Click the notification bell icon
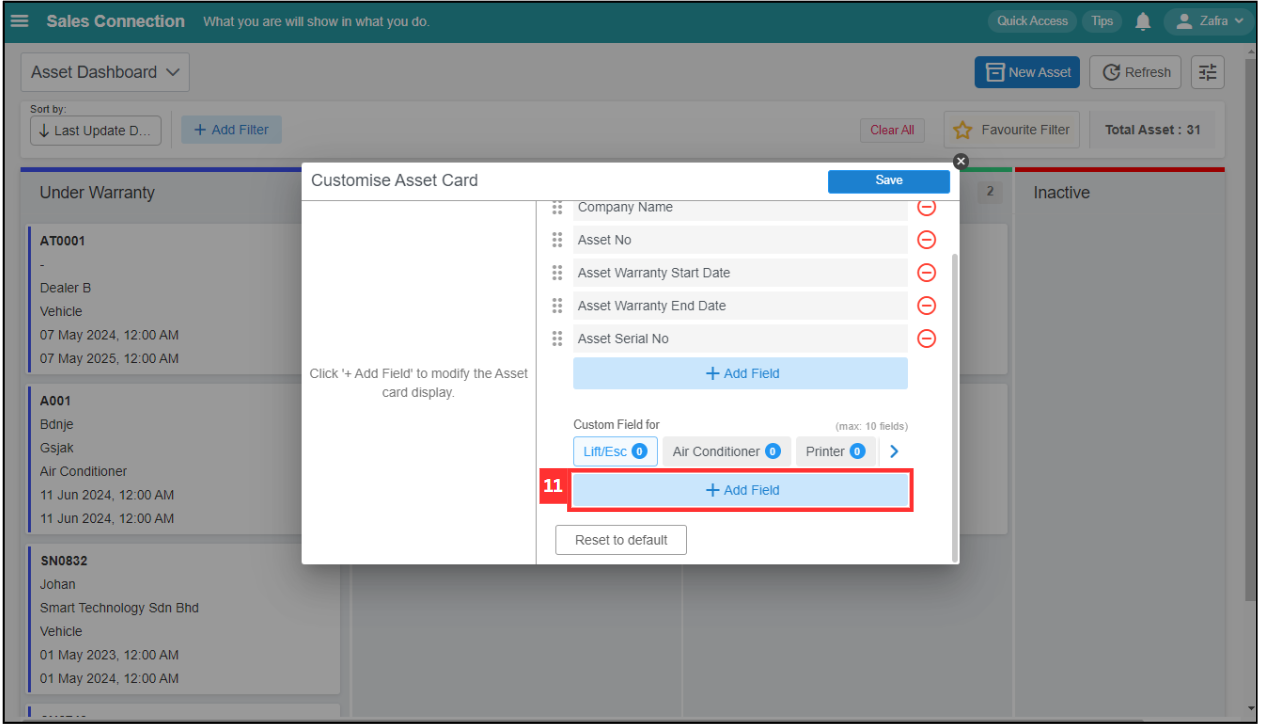 point(1143,21)
